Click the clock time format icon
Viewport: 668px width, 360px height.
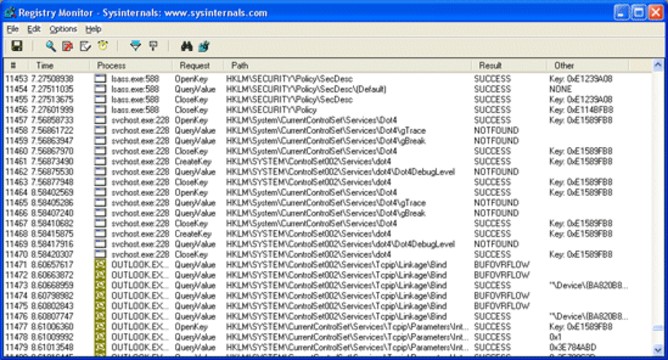103,45
